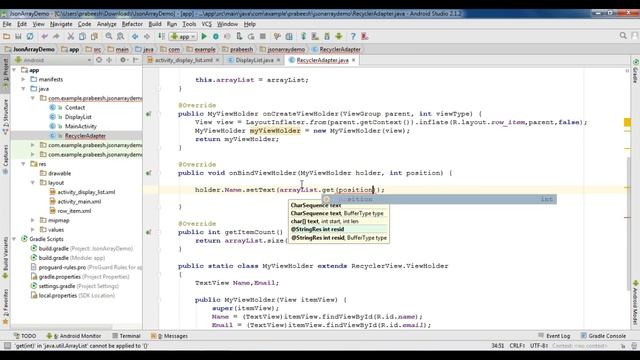Collapse the res folder

24,164
